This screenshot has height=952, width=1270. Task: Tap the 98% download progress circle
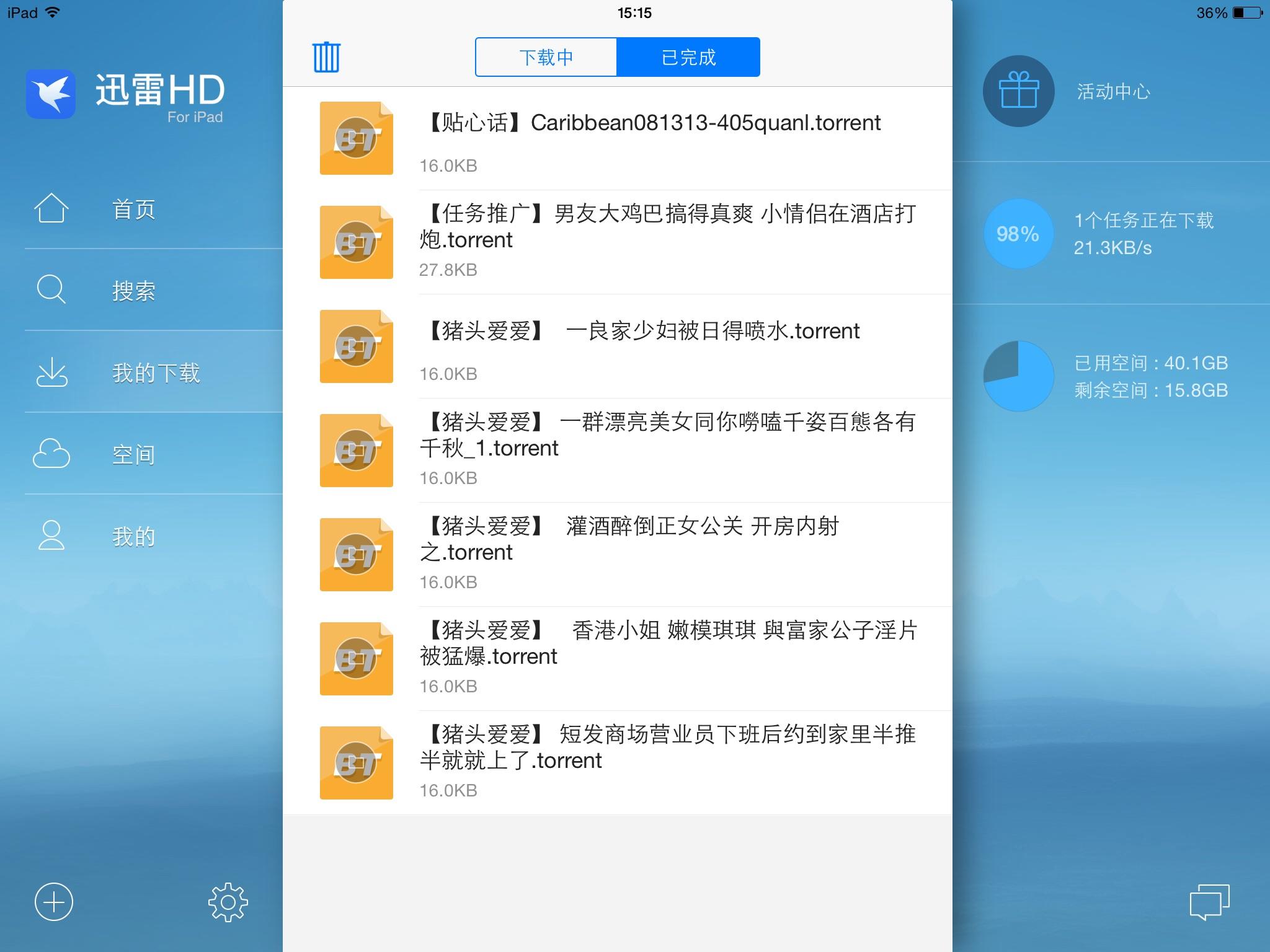pos(1018,234)
